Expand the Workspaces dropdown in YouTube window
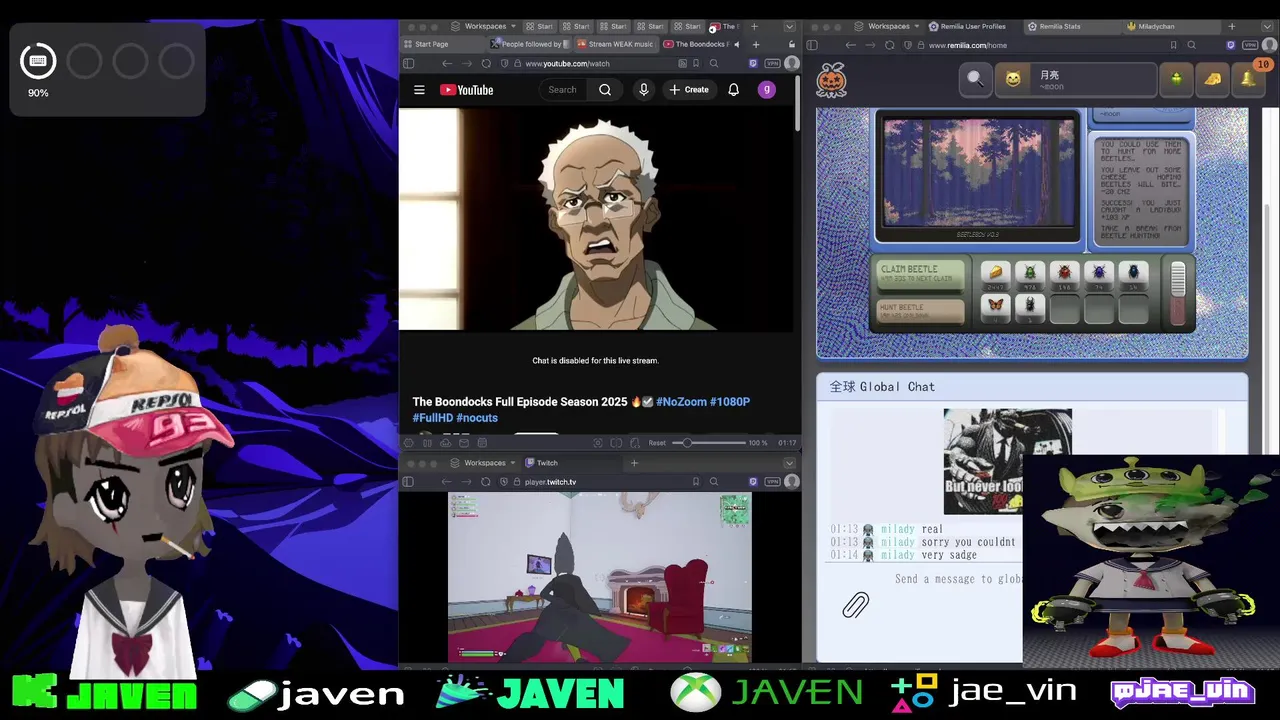 (x=484, y=26)
